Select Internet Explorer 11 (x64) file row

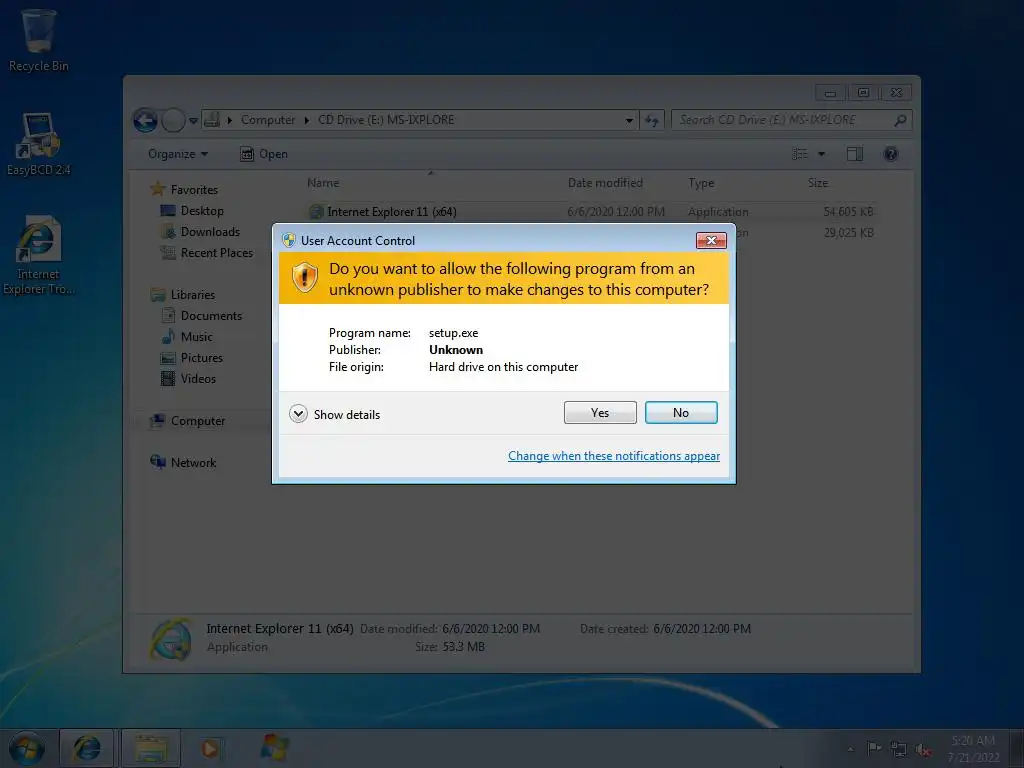click(x=590, y=212)
